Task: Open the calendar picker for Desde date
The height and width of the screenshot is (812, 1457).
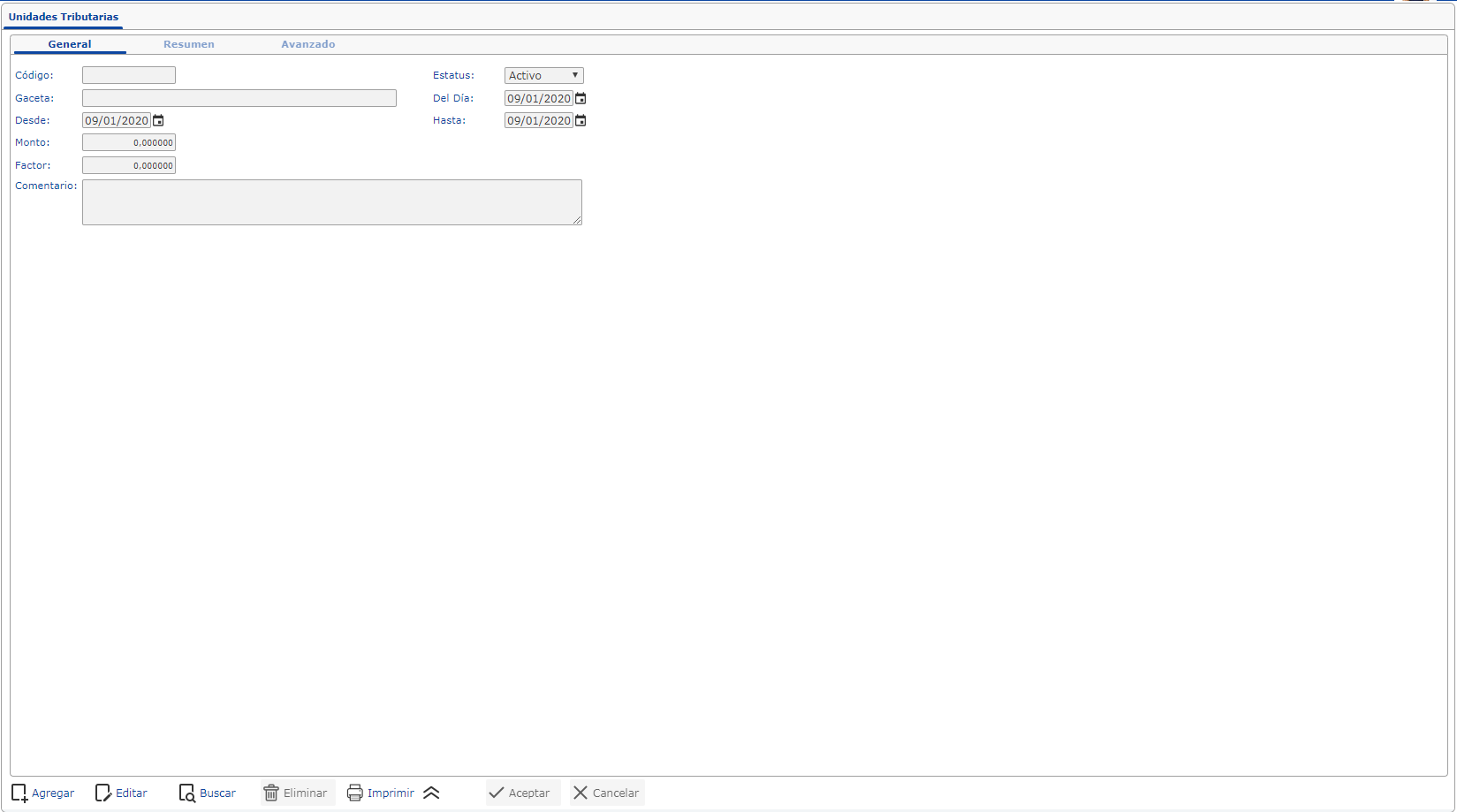Action: [x=158, y=121]
